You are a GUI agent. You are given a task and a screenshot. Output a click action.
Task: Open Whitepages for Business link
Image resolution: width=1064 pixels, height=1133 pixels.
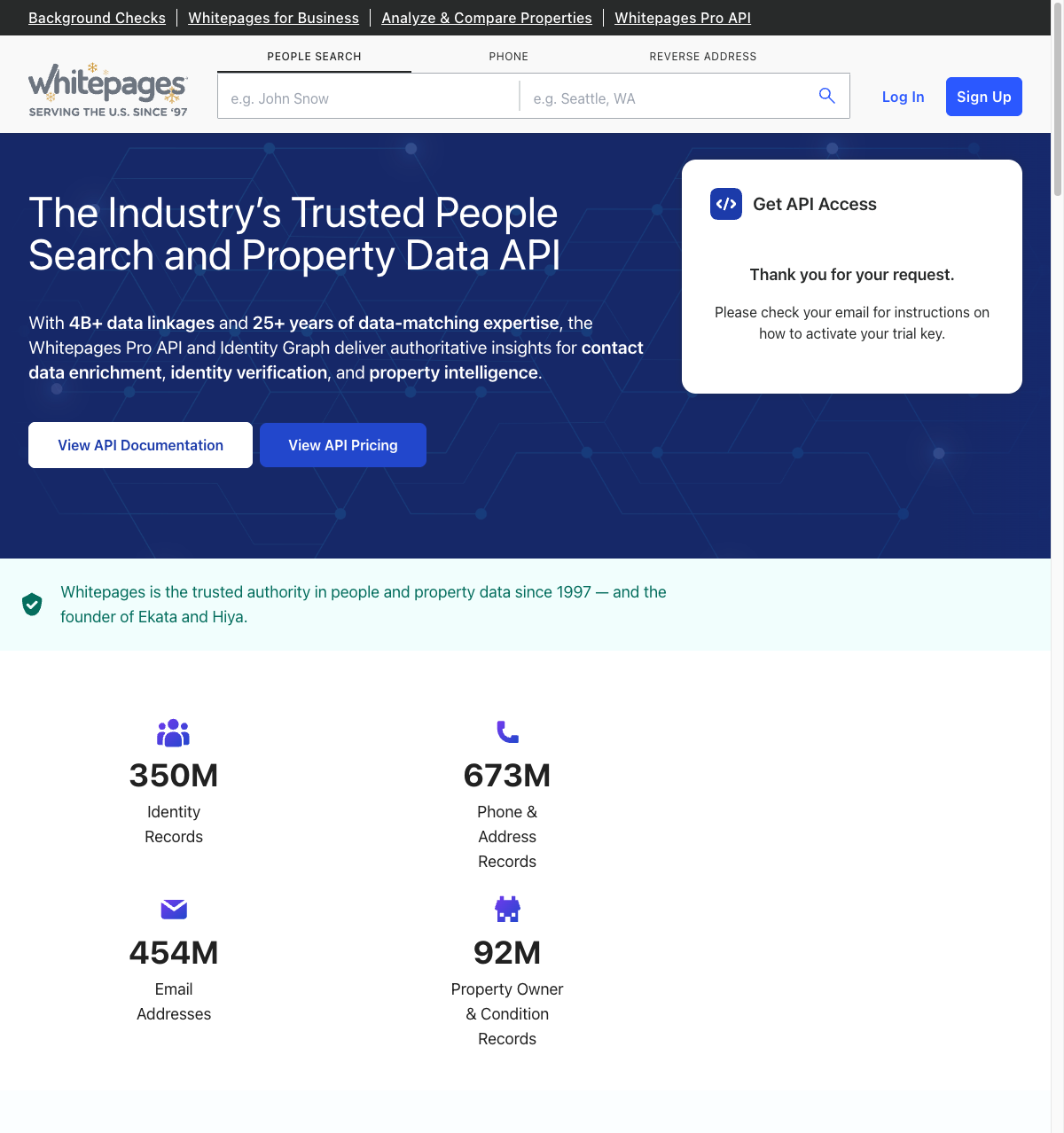(273, 18)
